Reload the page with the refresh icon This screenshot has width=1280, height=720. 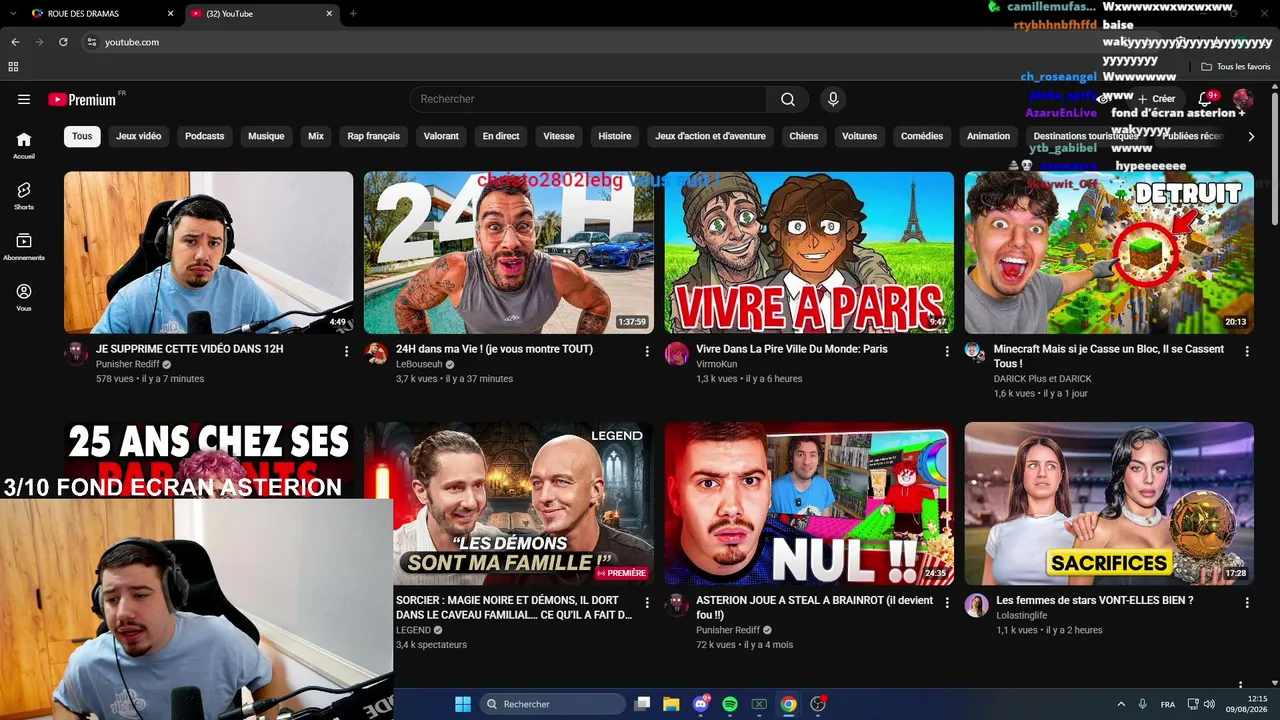[63, 42]
